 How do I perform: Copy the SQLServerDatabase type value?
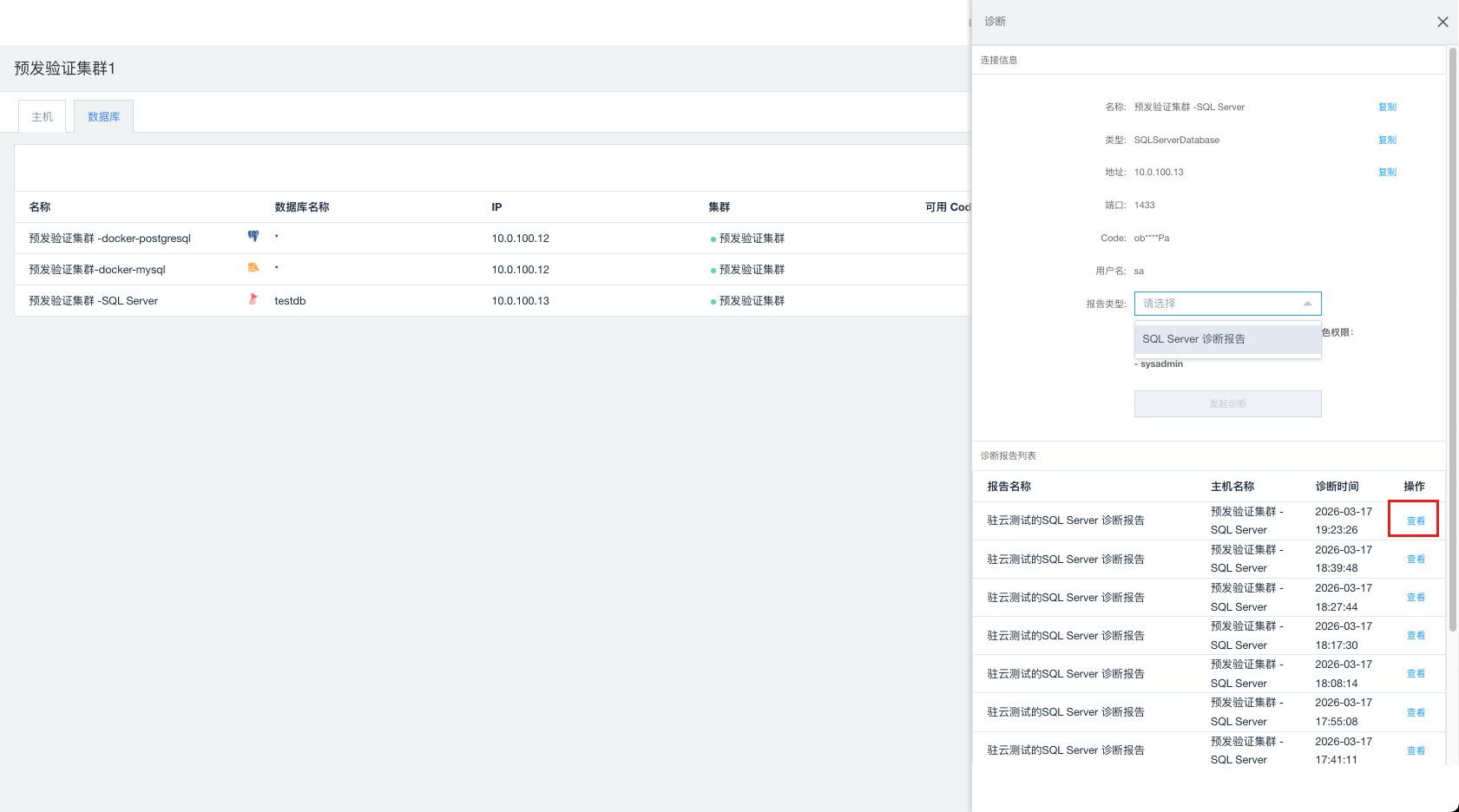point(1387,141)
